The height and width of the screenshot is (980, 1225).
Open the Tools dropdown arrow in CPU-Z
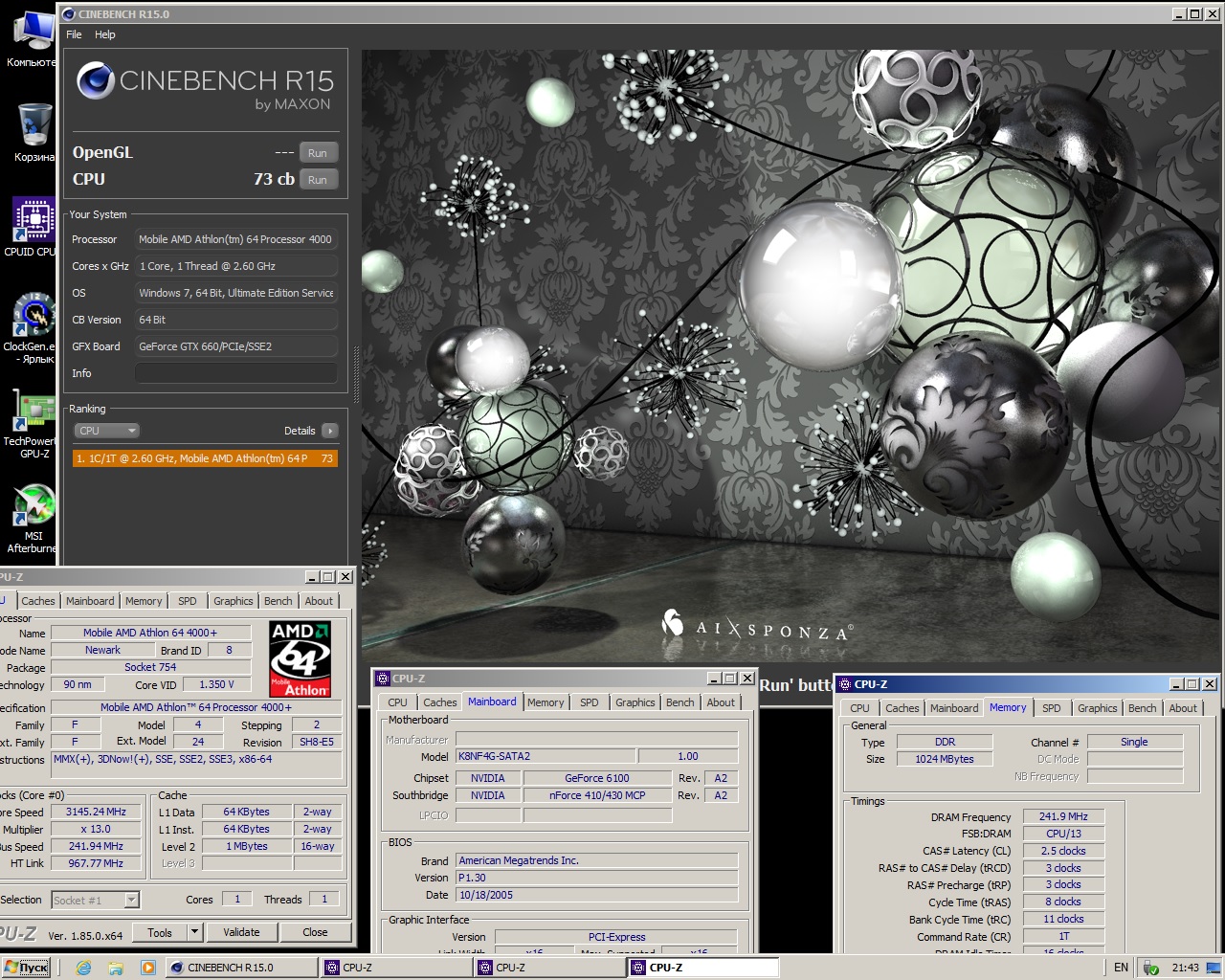pos(194,932)
